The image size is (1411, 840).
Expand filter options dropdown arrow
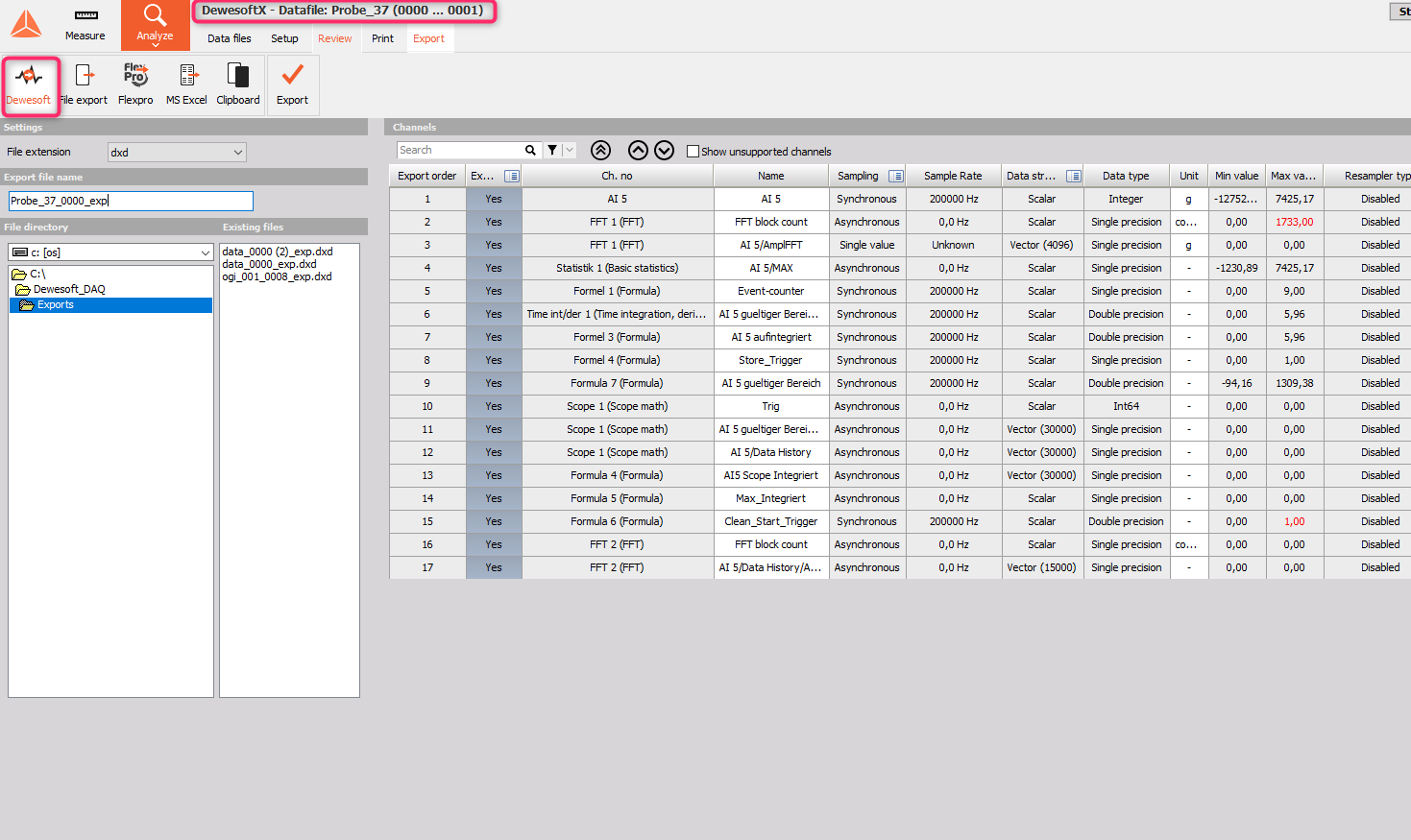570,150
